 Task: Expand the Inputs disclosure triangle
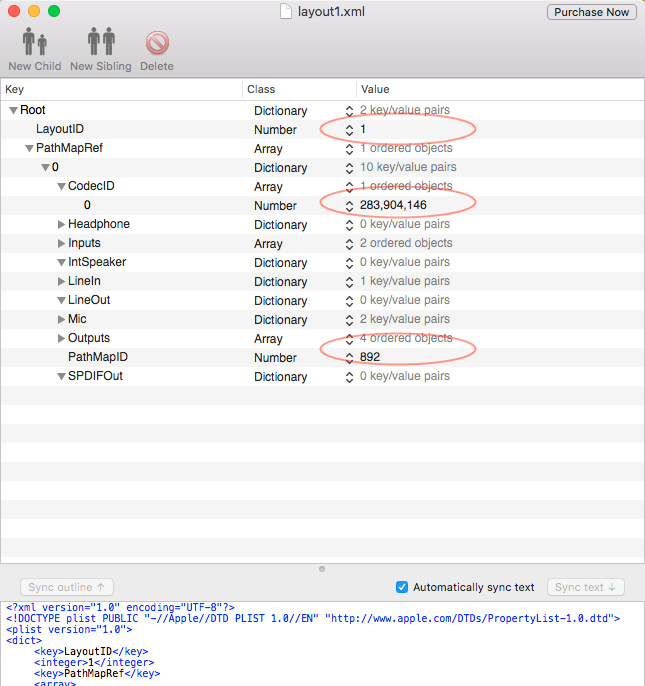[62, 244]
